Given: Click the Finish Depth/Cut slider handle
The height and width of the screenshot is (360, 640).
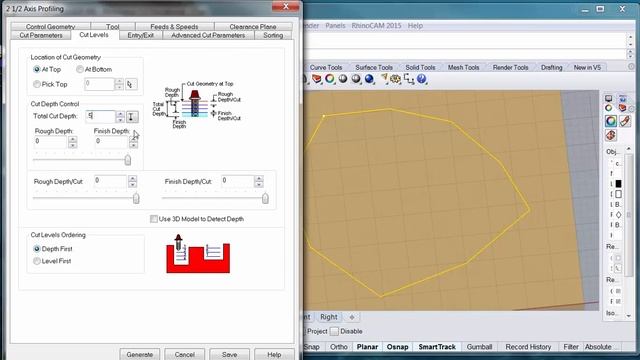Looking at the screenshot, I should pyautogui.click(x=265, y=198).
